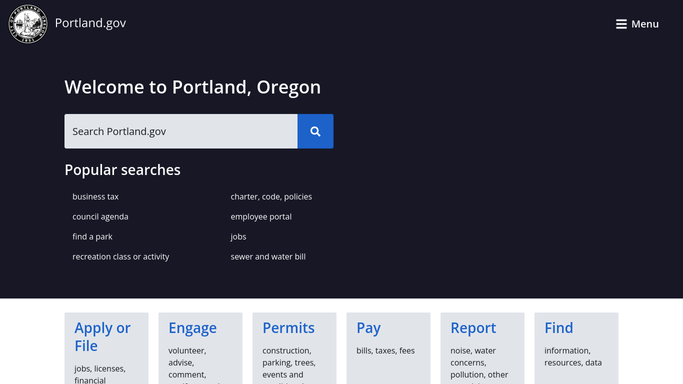This screenshot has height=384, width=683.
Task: Expand the Menu label in header
Action: 645,24
